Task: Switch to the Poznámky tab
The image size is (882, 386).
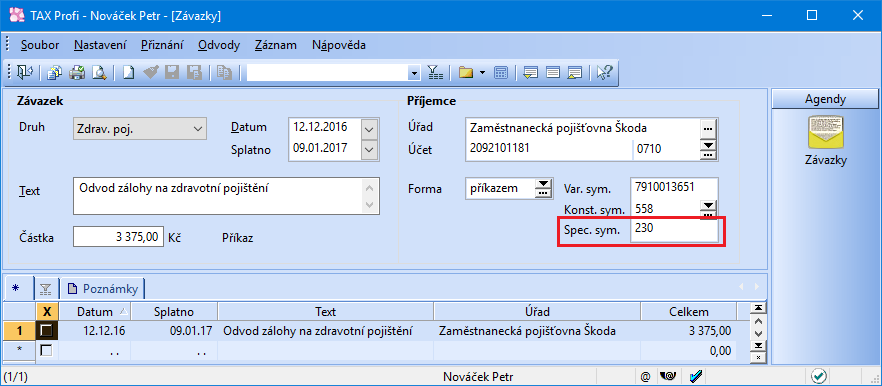Action: (103, 289)
